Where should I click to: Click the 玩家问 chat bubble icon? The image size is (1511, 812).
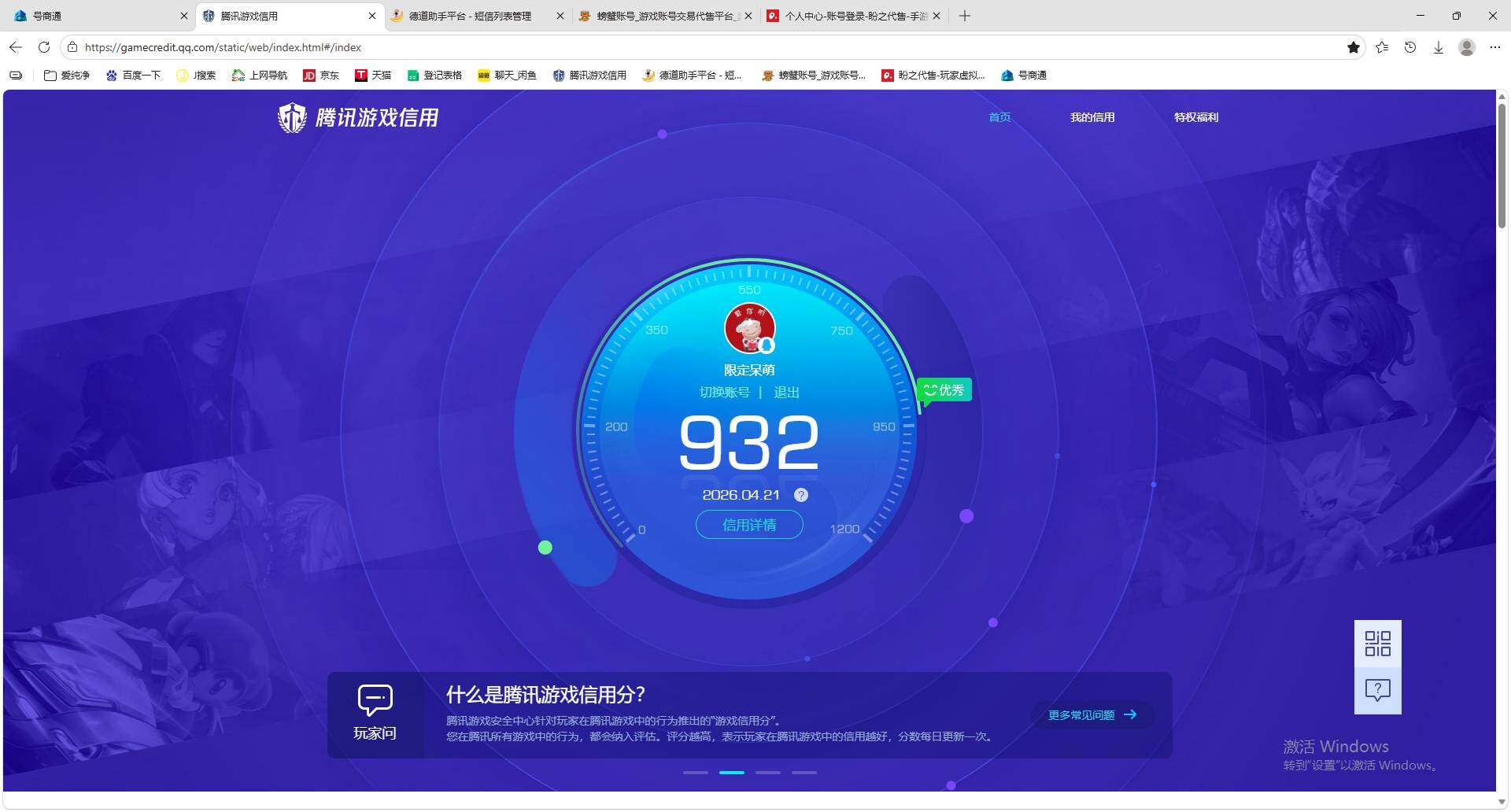coord(375,699)
